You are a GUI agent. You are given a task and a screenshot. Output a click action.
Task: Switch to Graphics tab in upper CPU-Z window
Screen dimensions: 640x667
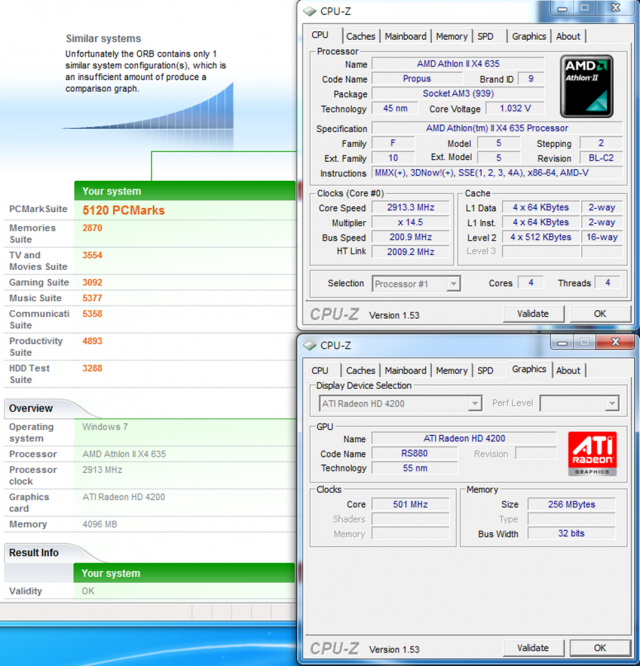529,37
